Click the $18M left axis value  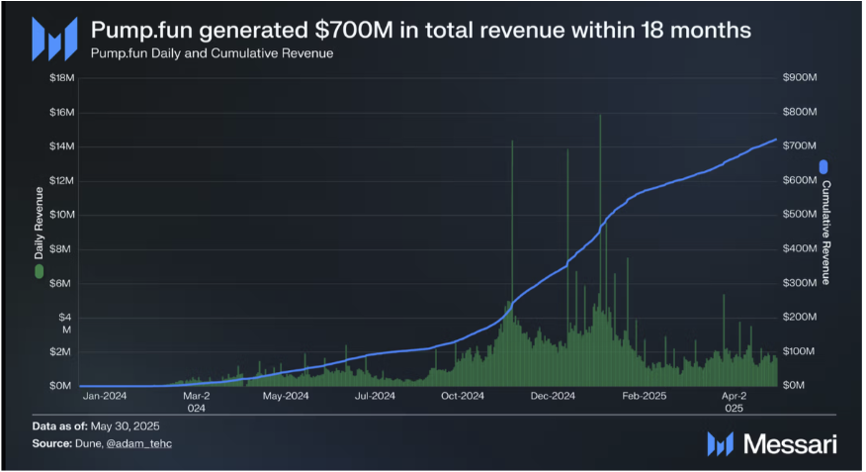tap(61, 78)
